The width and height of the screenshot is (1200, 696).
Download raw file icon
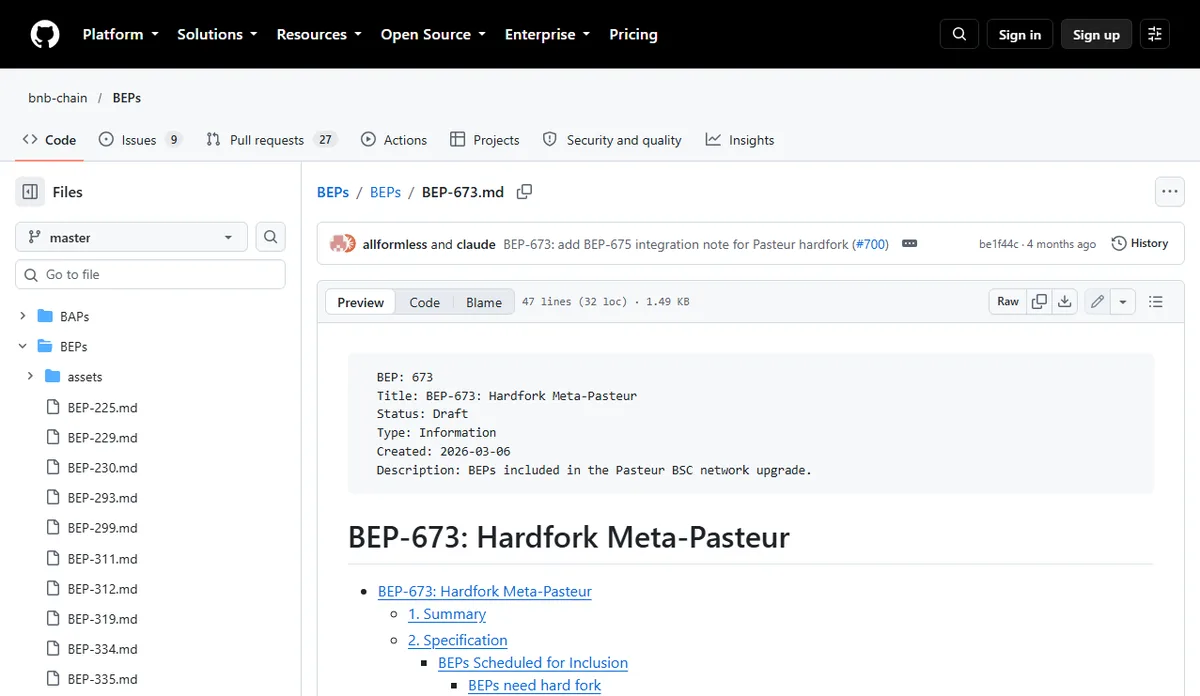click(x=1065, y=301)
